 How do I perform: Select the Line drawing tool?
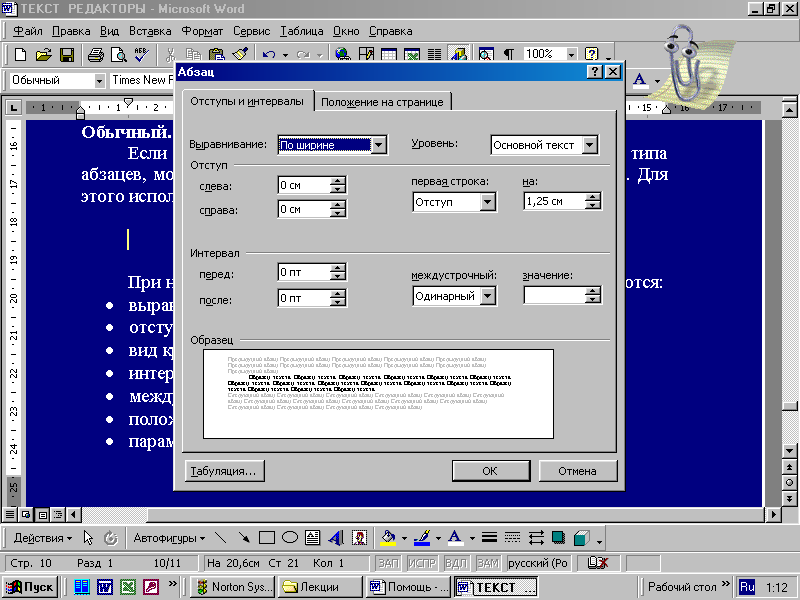click(220, 538)
